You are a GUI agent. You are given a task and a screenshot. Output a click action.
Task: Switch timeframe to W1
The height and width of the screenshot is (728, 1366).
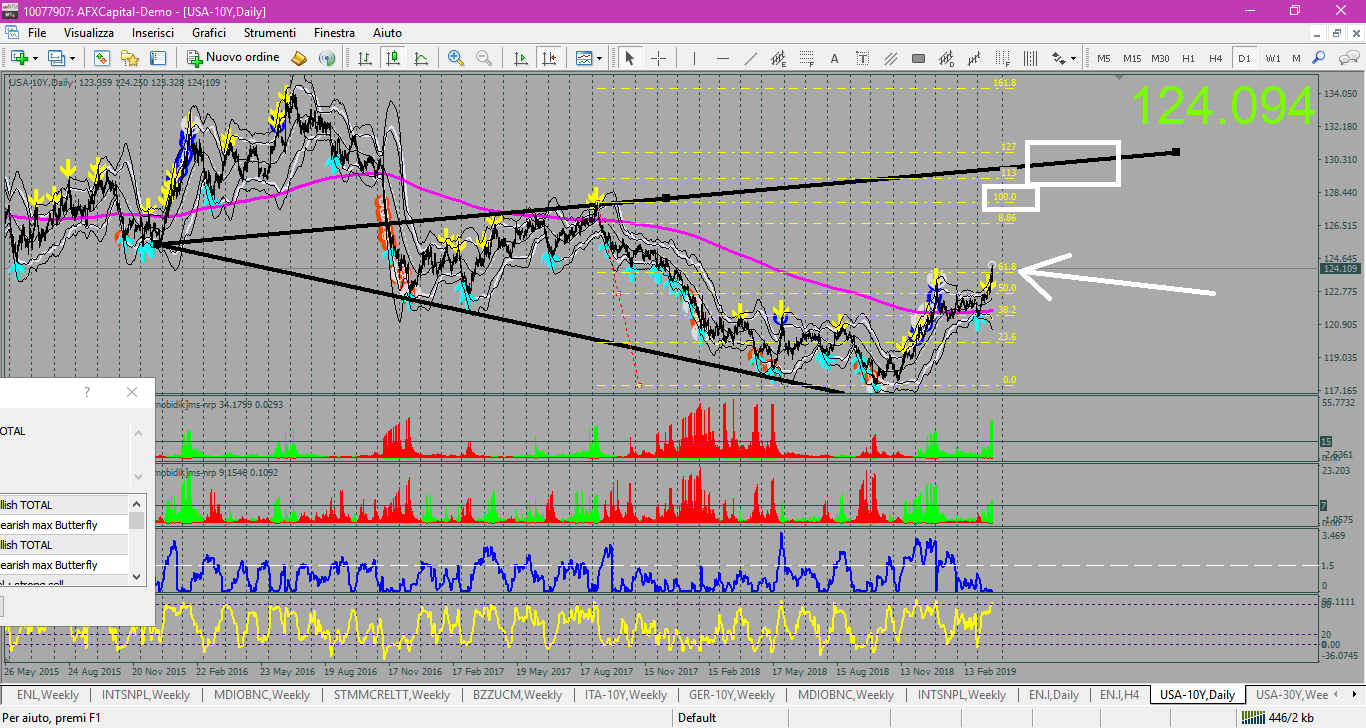tap(1273, 58)
